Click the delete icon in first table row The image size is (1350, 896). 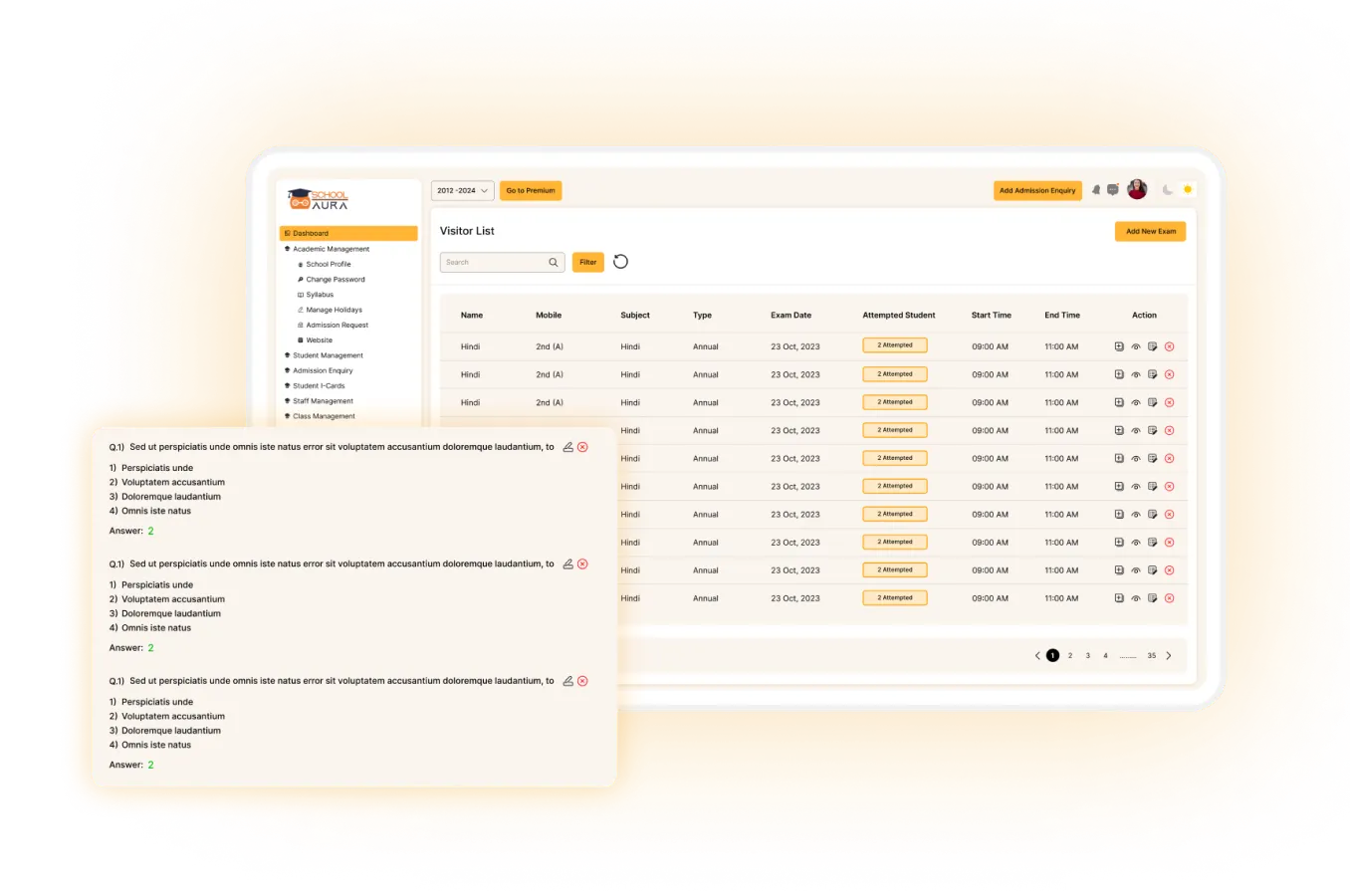pyautogui.click(x=1169, y=346)
